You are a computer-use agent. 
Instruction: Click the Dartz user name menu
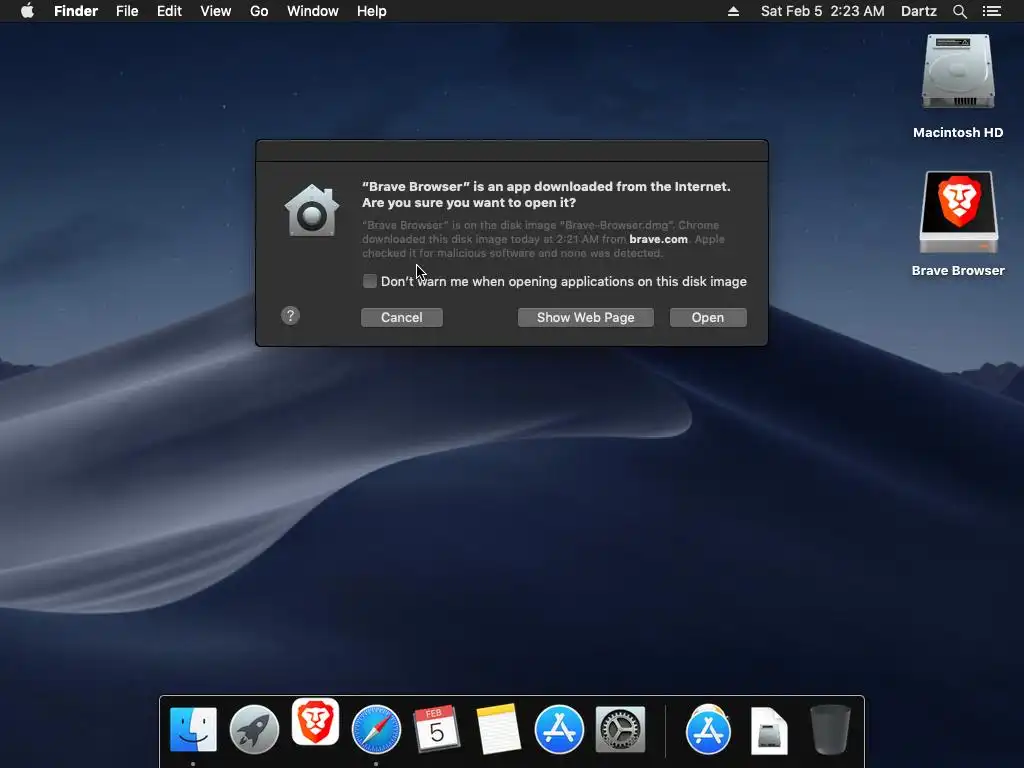coord(919,11)
